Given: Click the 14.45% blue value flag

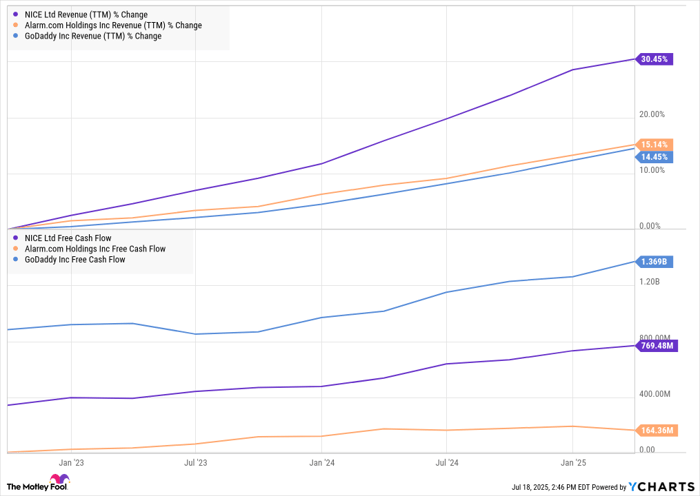Looking at the screenshot, I should 654,157.
